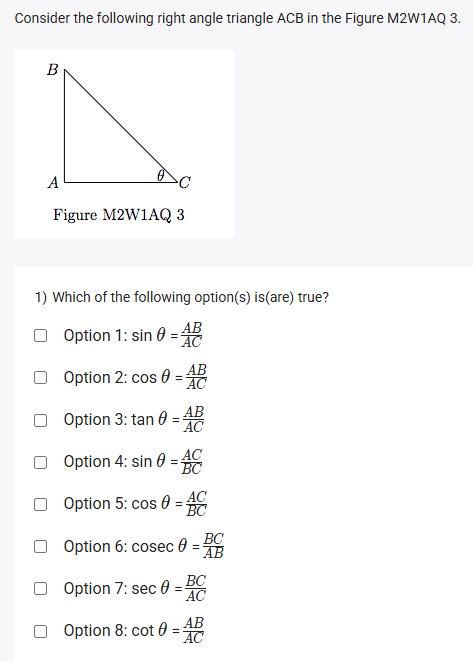Tick the Option 2 cos θ checkbox

click(40, 377)
